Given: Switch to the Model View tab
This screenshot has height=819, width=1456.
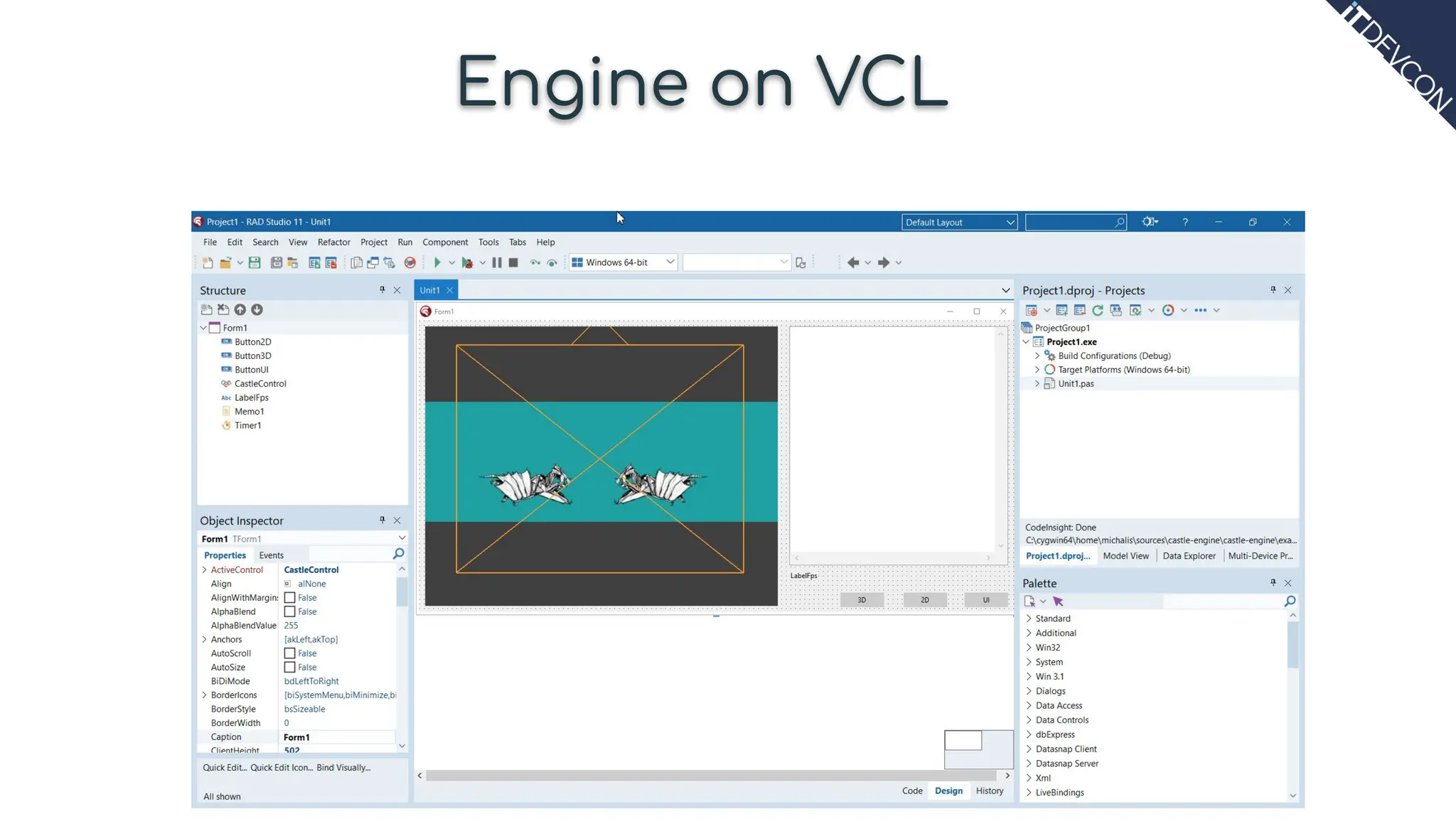Looking at the screenshot, I should 1125,556.
